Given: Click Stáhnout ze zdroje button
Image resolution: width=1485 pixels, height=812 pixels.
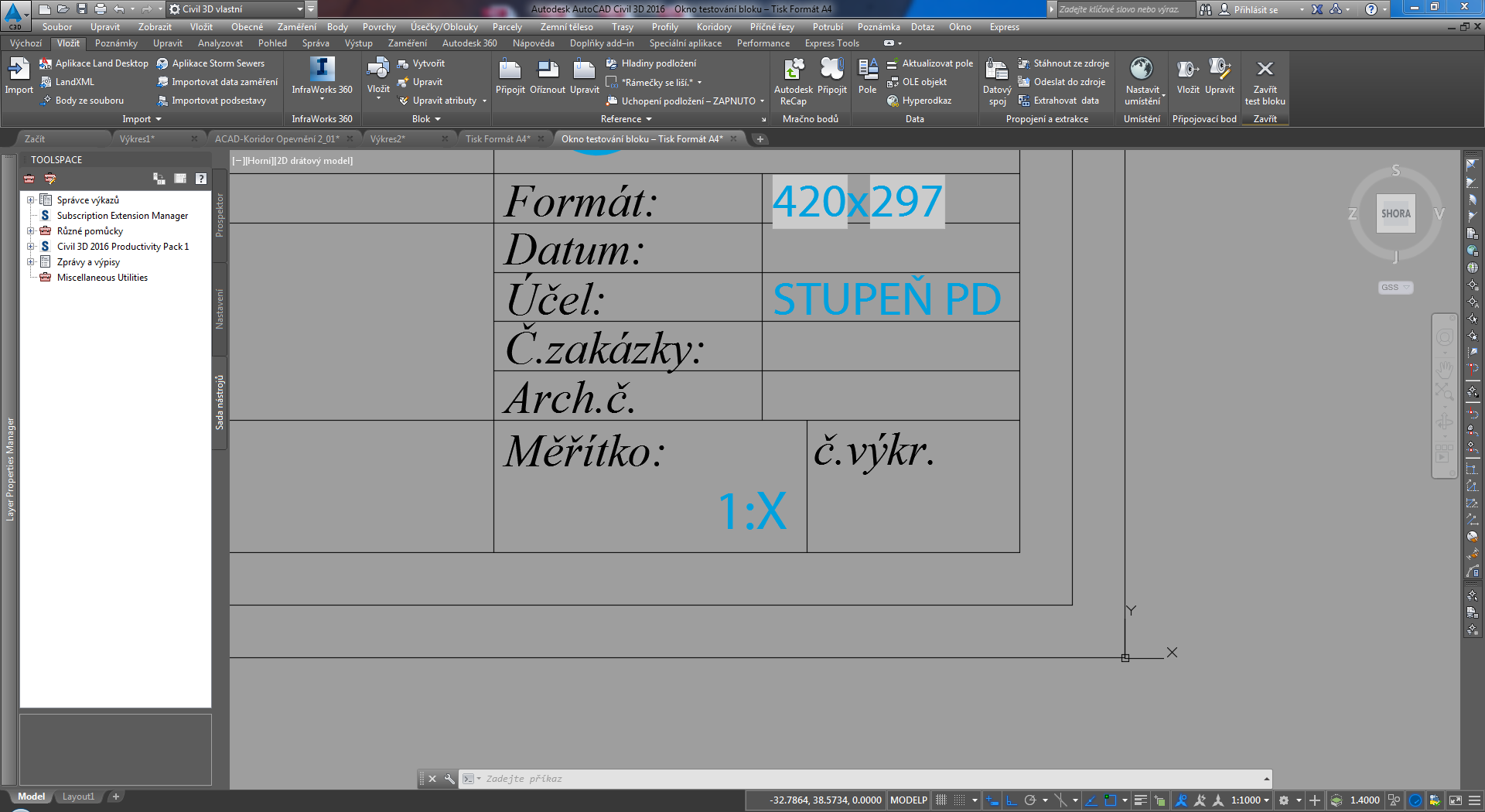Looking at the screenshot, I should [1063, 63].
